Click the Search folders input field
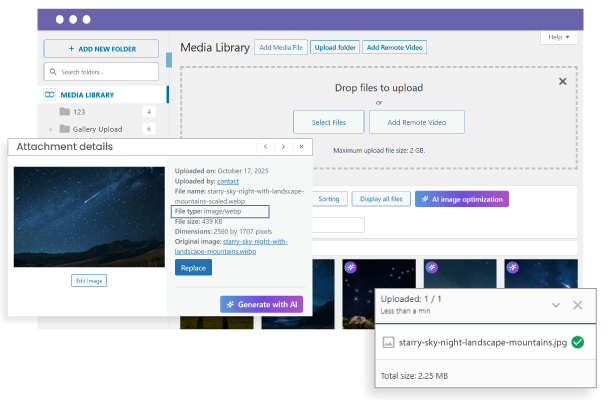Screen dimensions: 612x400 pos(101,72)
